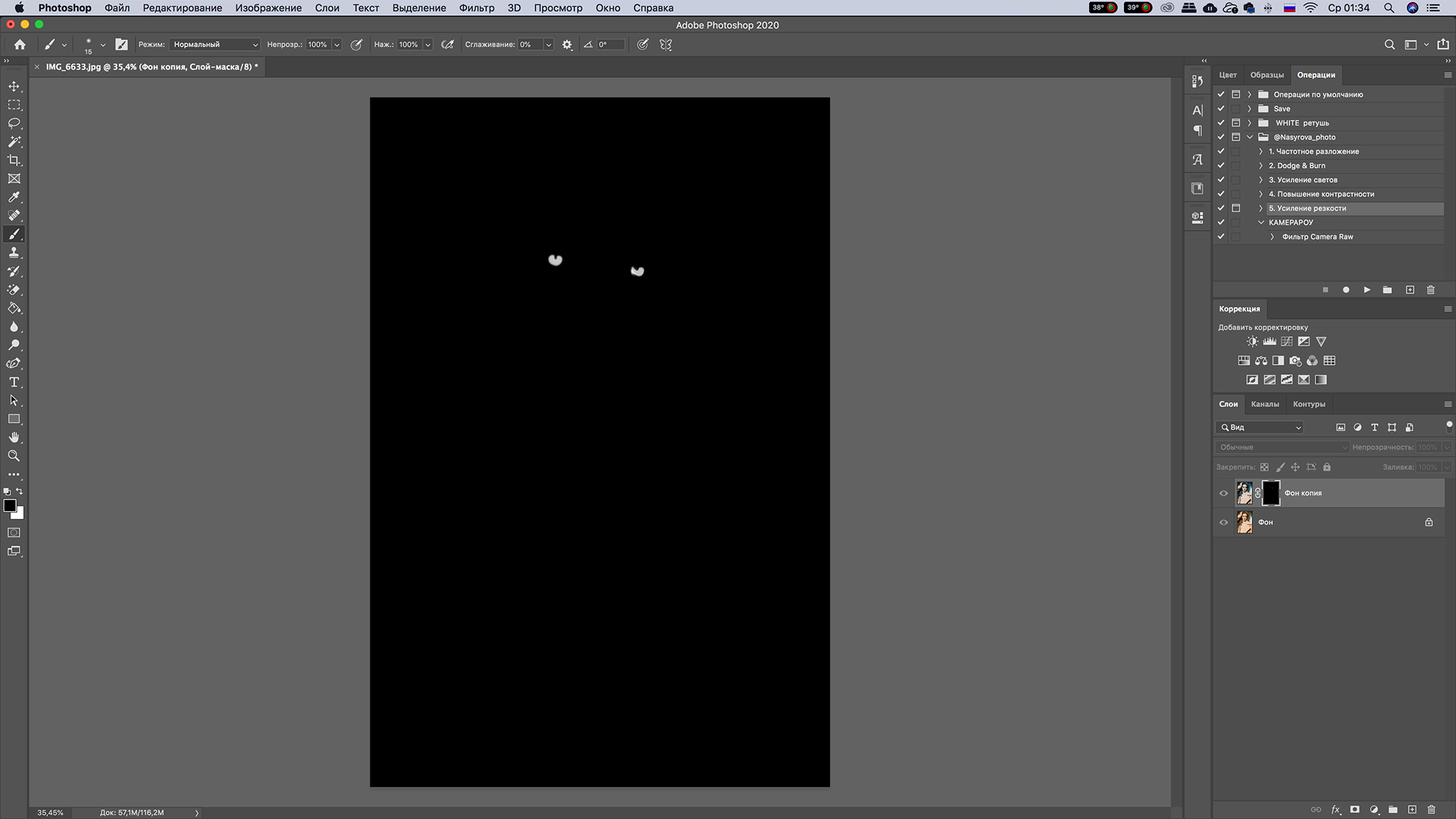The width and height of the screenshot is (1456, 819).
Task: Switch to the Контуры tab
Action: pyautogui.click(x=1309, y=404)
